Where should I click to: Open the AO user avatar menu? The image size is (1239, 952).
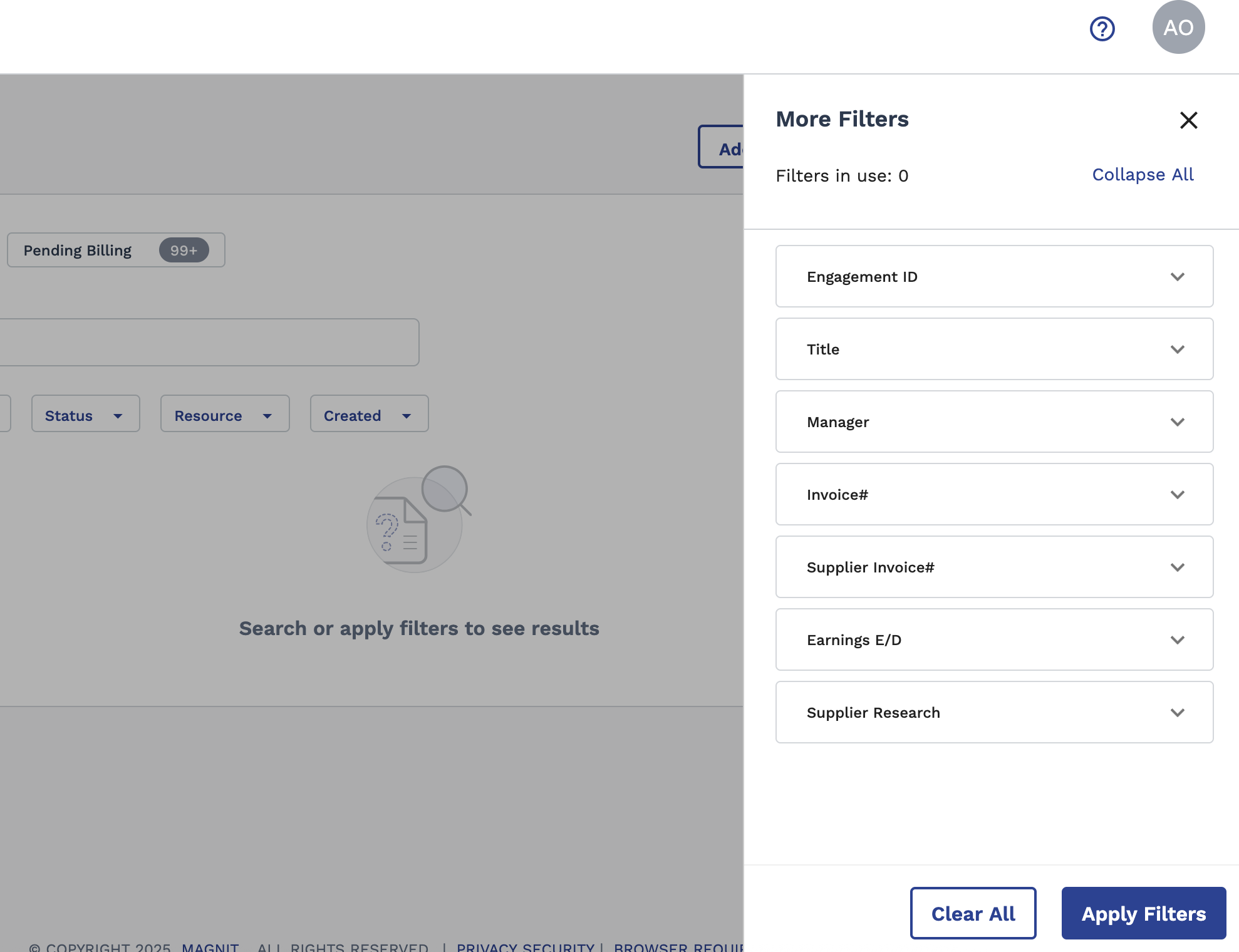tap(1178, 28)
